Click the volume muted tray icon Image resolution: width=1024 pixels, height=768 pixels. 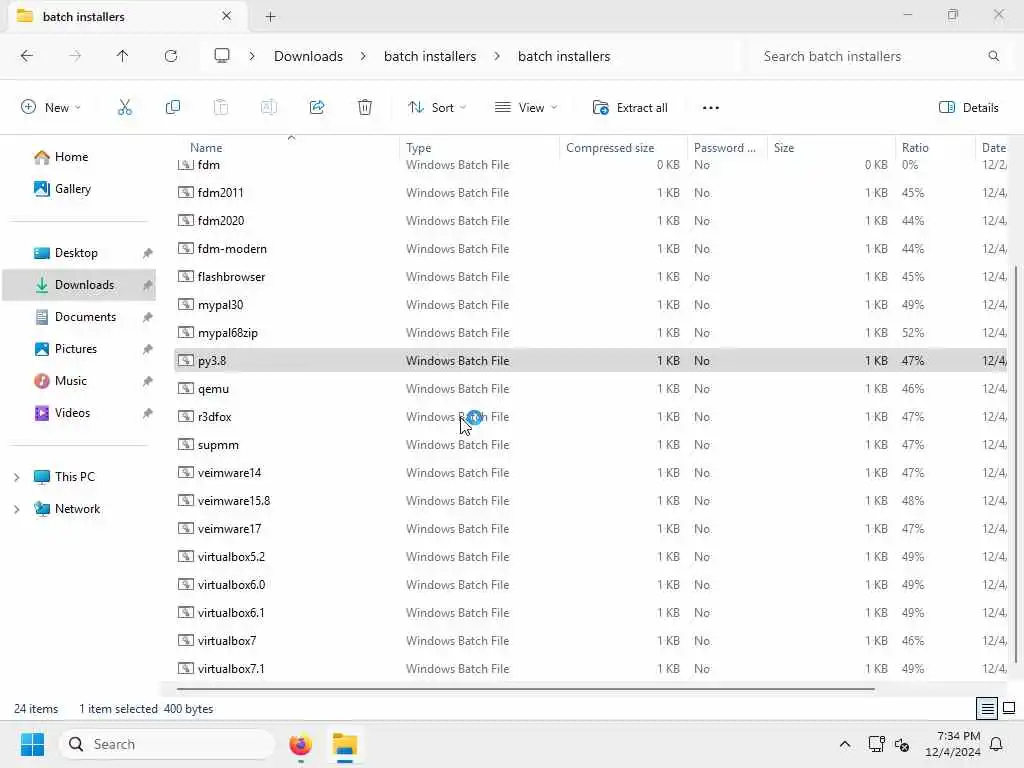[903, 744]
